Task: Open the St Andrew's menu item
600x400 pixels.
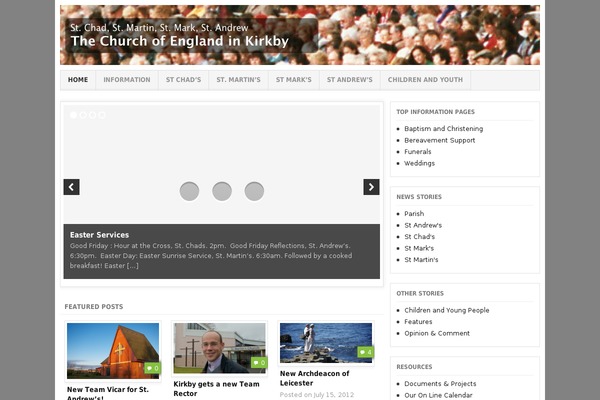Action: point(349,80)
